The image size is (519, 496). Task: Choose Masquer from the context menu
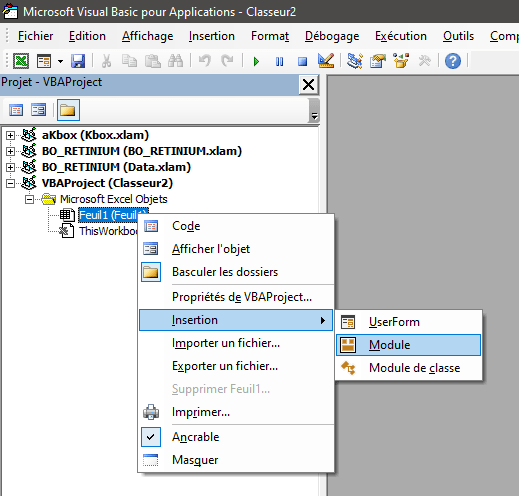[x=236, y=460]
